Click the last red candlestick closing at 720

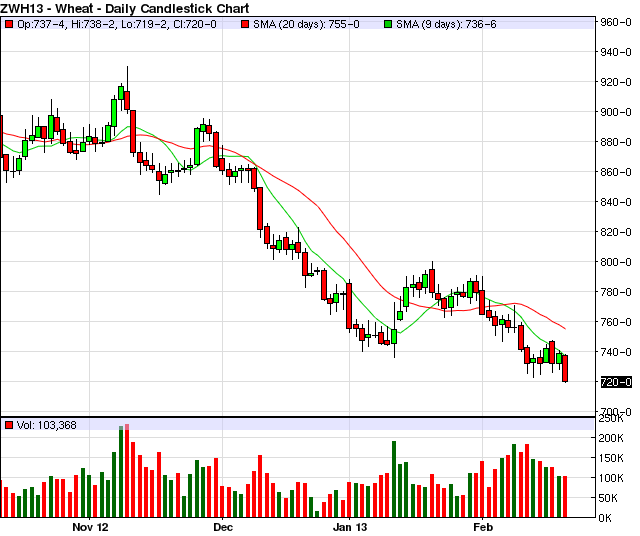pyautogui.click(x=565, y=368)
